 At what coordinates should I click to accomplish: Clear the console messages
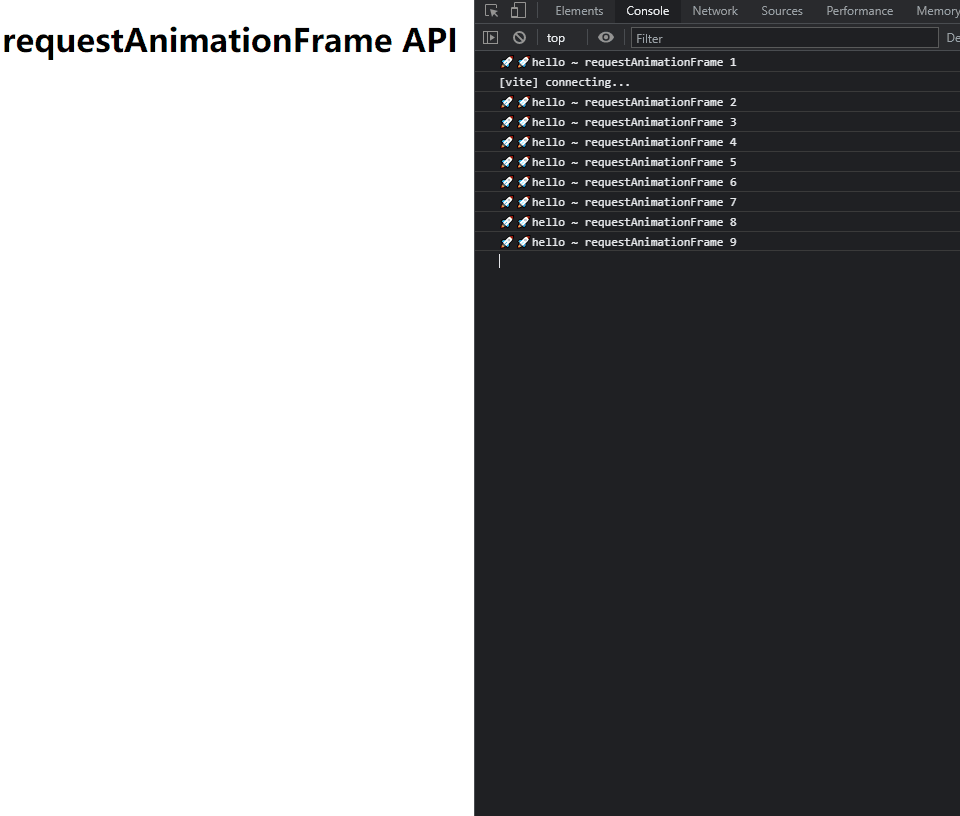click(x=519, y=37)
